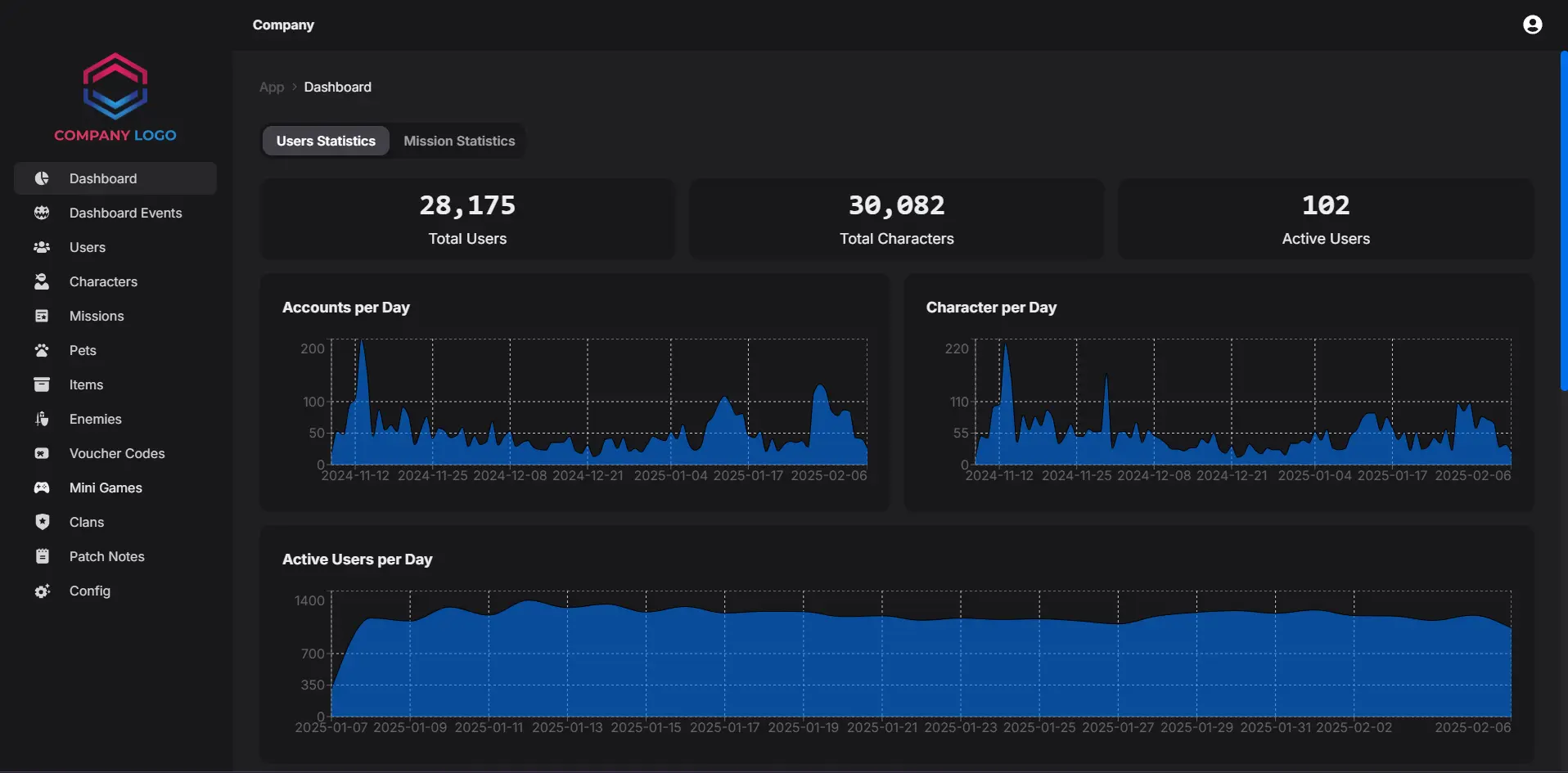Click the Clans shield icon
The height and width of the screenshot is (773, 1568).
pyautogui.click(x=42, y=522)
